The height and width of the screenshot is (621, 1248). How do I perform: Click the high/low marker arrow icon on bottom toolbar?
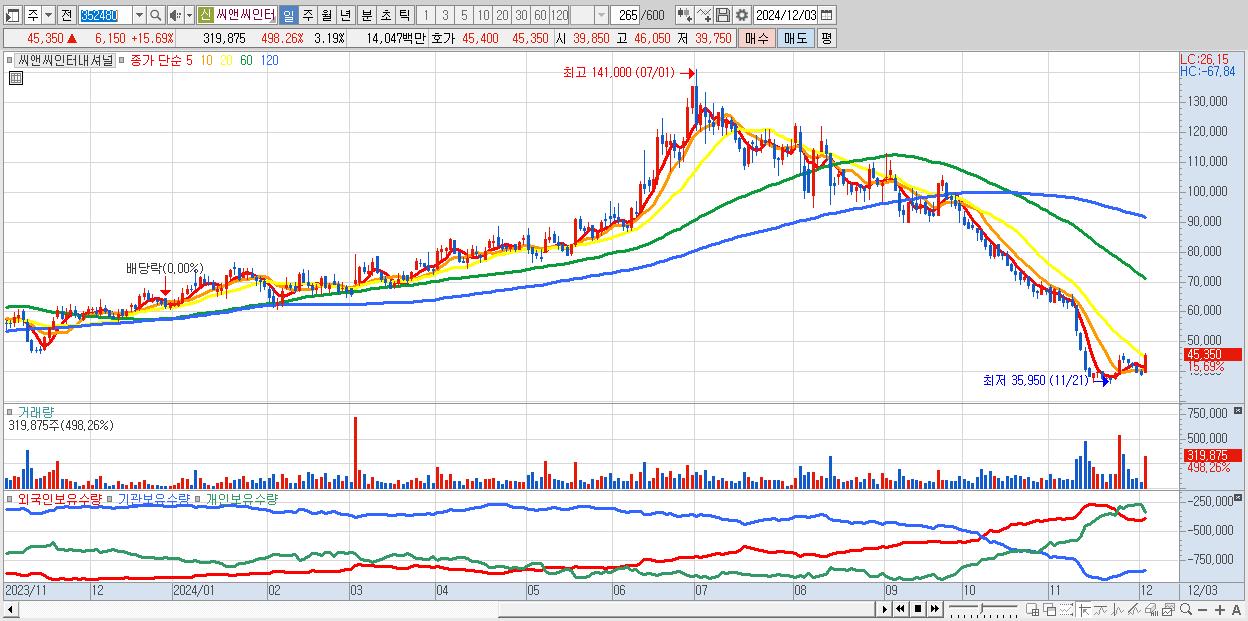coord(1084,609)
